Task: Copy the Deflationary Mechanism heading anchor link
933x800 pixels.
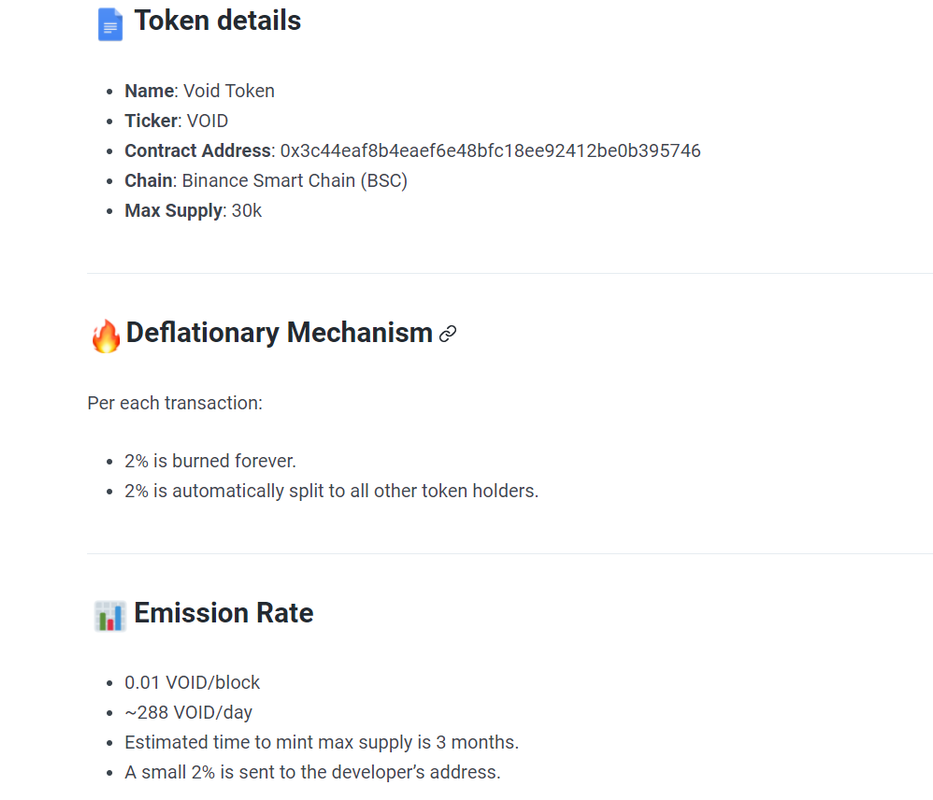Action: pos(448,334)
